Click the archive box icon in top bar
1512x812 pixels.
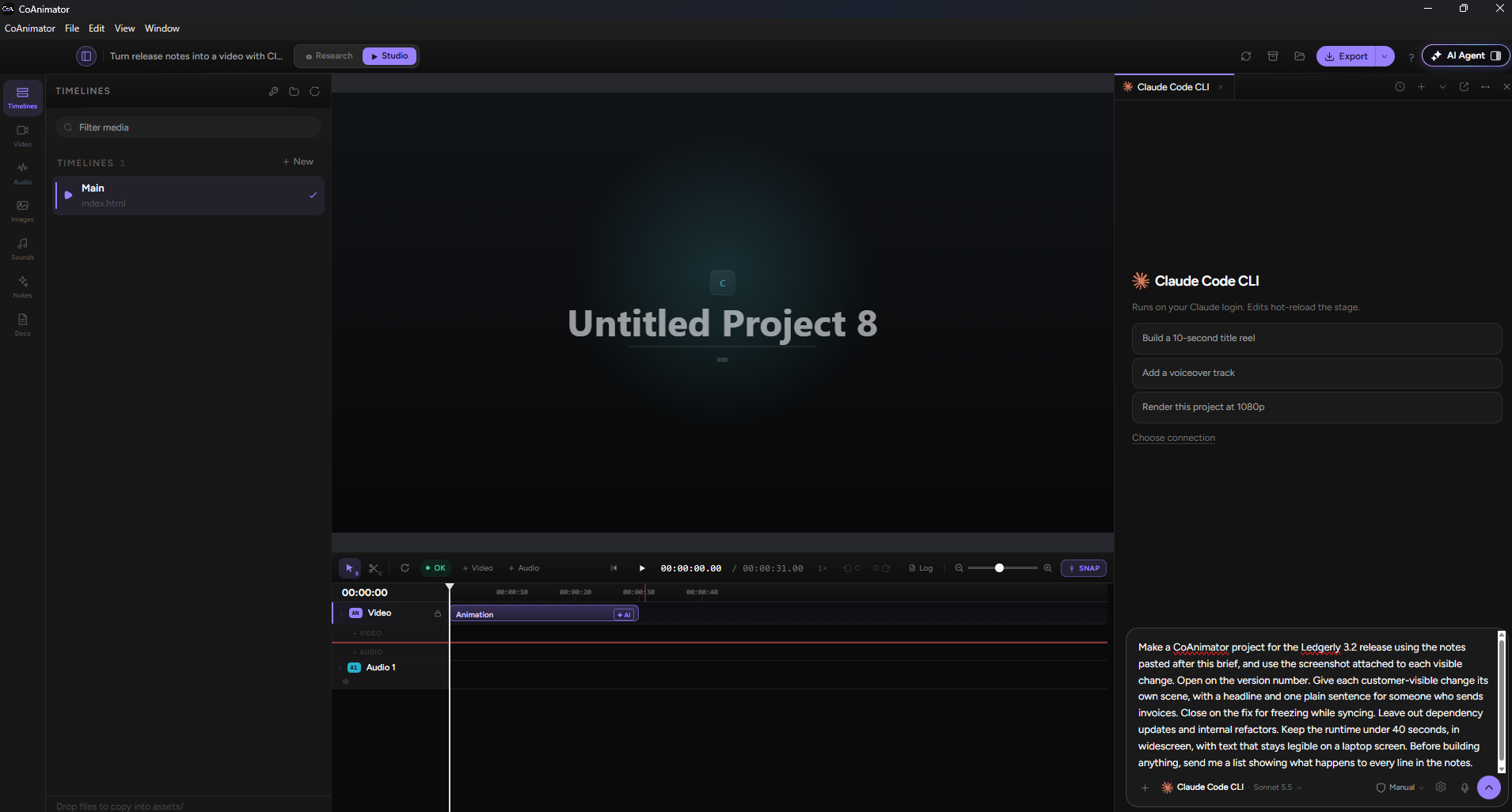(1273, 56)
